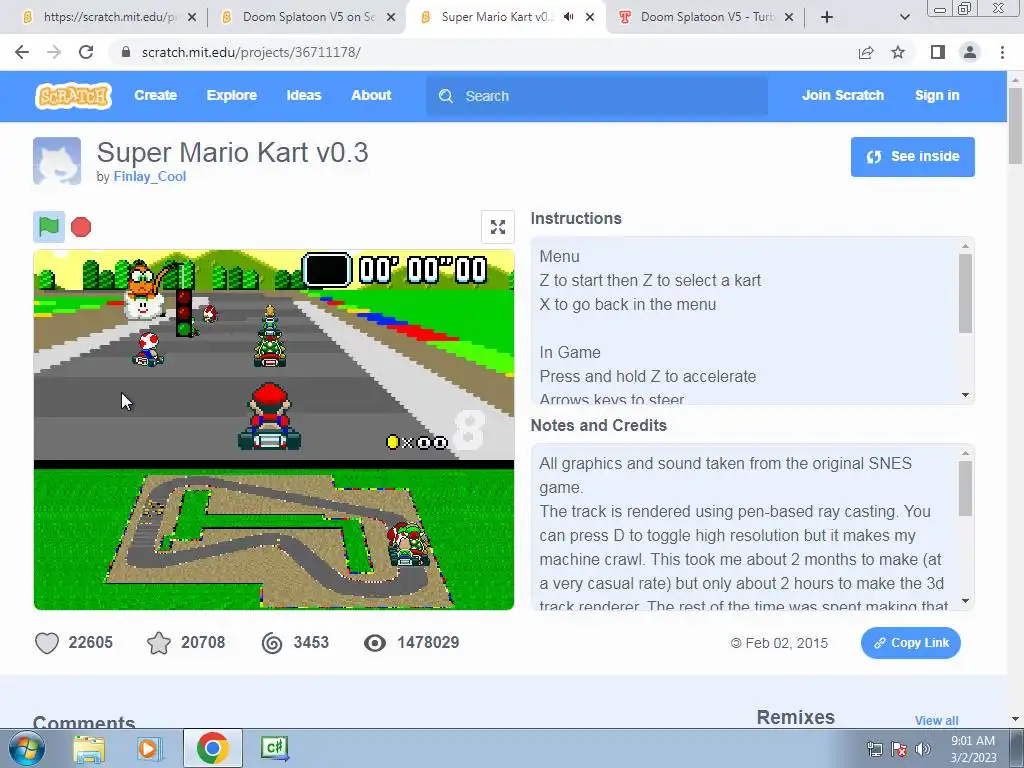Click the views eye icon
The image size is (1024, 768).
pyautogui.click(x=375, y=643)
